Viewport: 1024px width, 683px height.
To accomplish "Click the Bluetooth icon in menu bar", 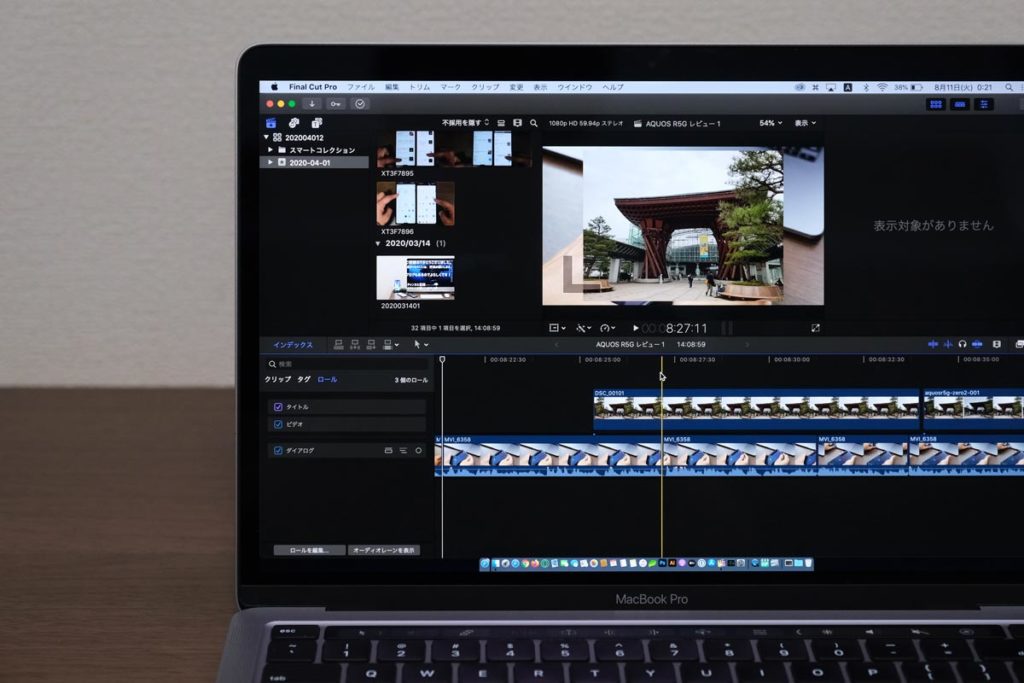I will tap(866, 87).
